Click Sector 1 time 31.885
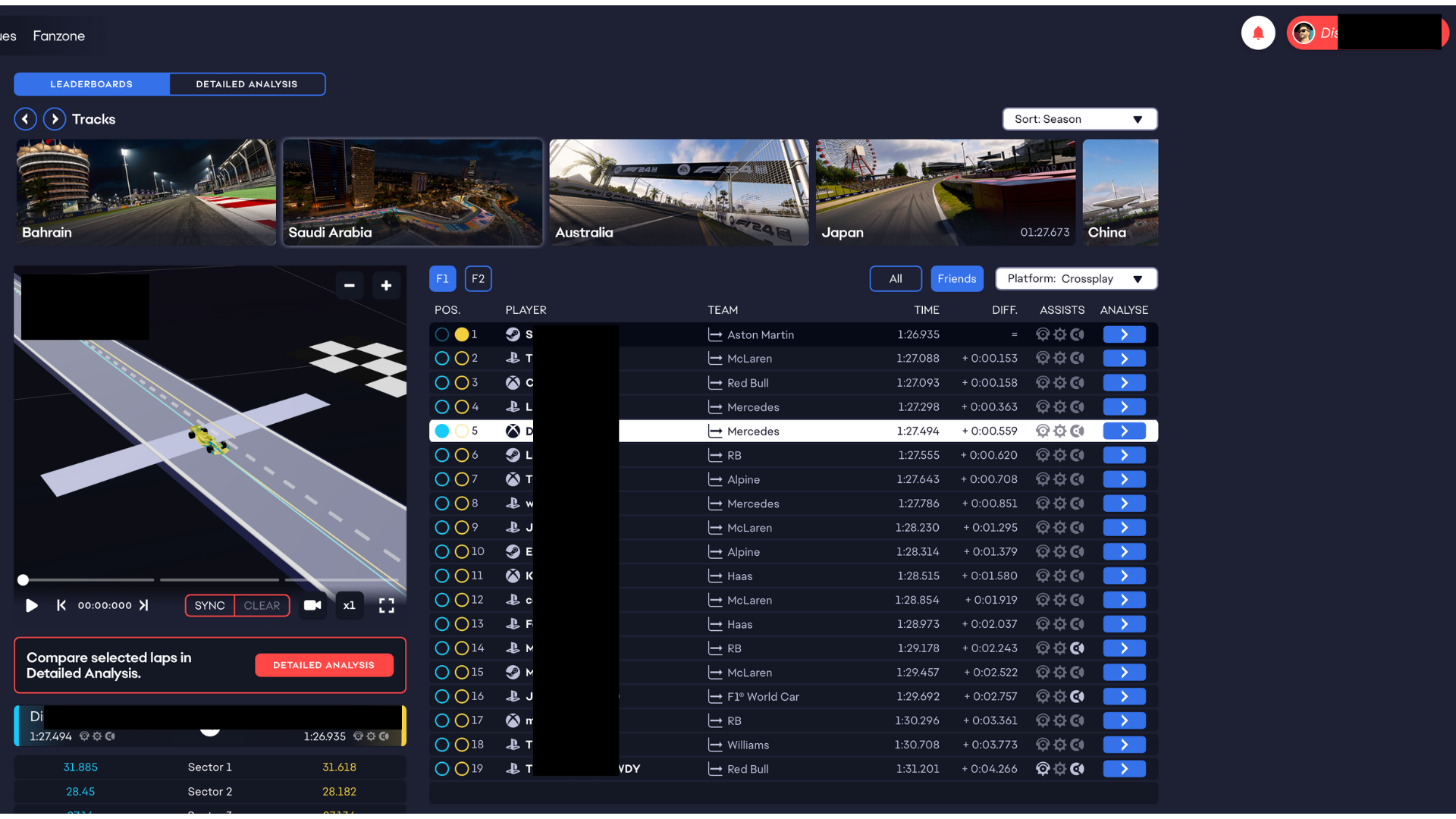The width and height of the screenshot is (1456, 819). coord(80,767)
